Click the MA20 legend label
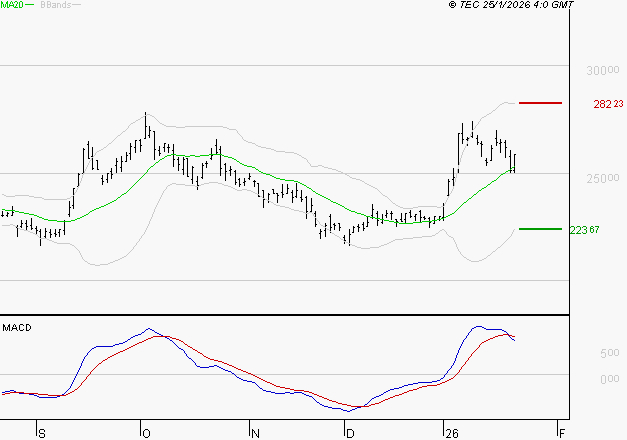The image size is (627, 440). coord(12,5)
